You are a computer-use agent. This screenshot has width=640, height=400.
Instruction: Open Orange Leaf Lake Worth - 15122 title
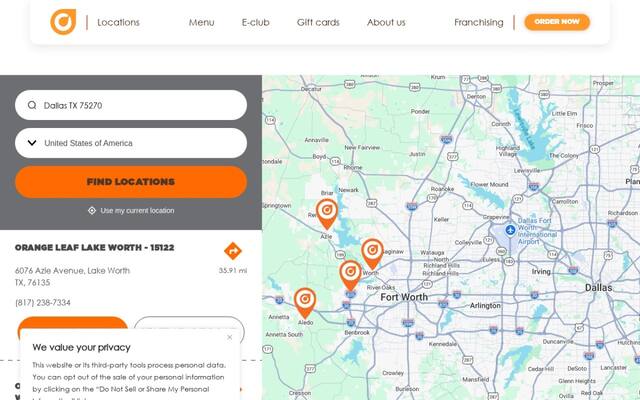[94, 248]
